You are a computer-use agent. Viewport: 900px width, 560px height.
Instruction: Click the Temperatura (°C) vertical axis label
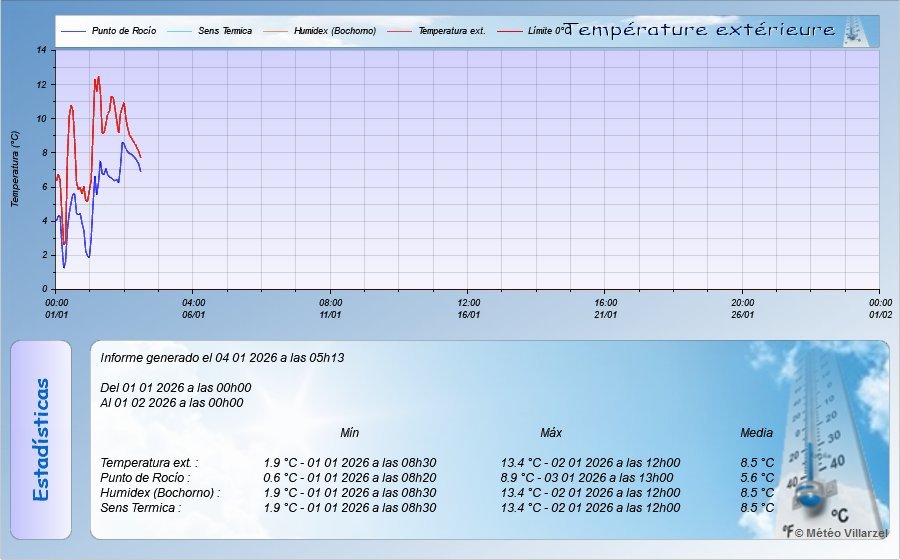(x=15, y=169)
